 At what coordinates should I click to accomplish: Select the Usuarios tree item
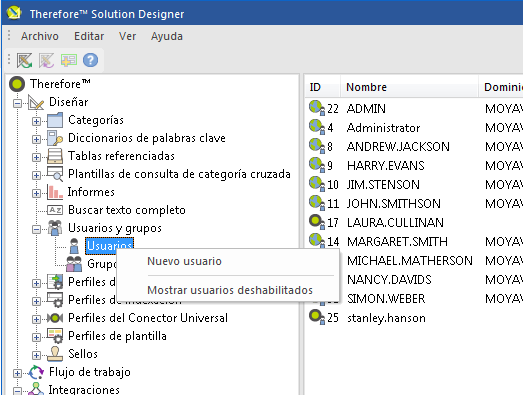point(109,246)
